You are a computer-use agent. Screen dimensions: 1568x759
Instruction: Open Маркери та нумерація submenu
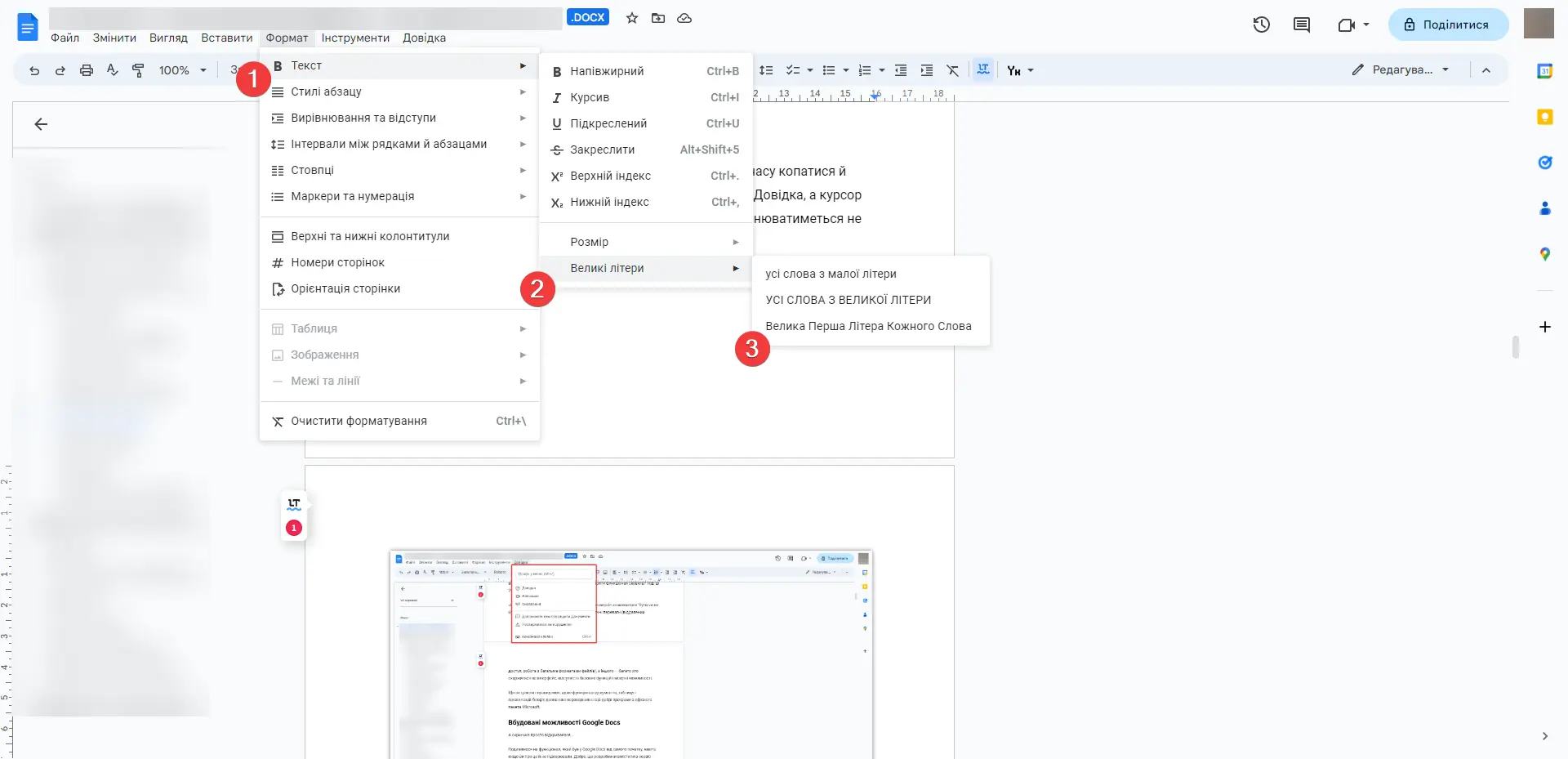coord(399,196)
